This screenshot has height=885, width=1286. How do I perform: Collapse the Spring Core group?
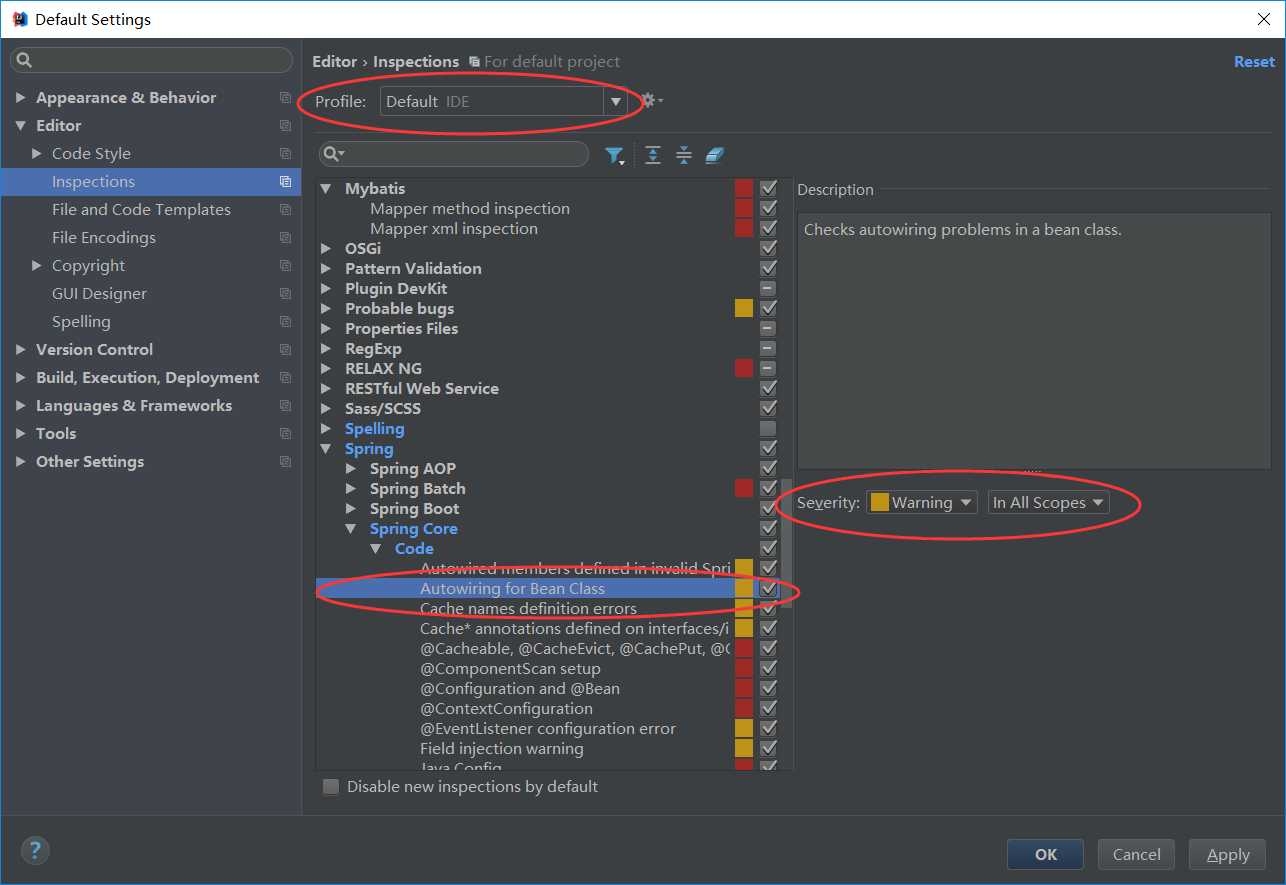pos(351,528)
